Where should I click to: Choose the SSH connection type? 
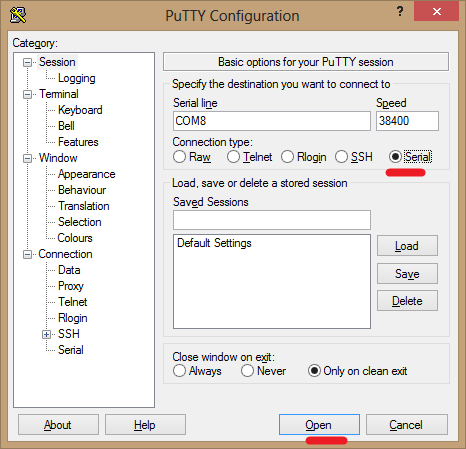341,157
